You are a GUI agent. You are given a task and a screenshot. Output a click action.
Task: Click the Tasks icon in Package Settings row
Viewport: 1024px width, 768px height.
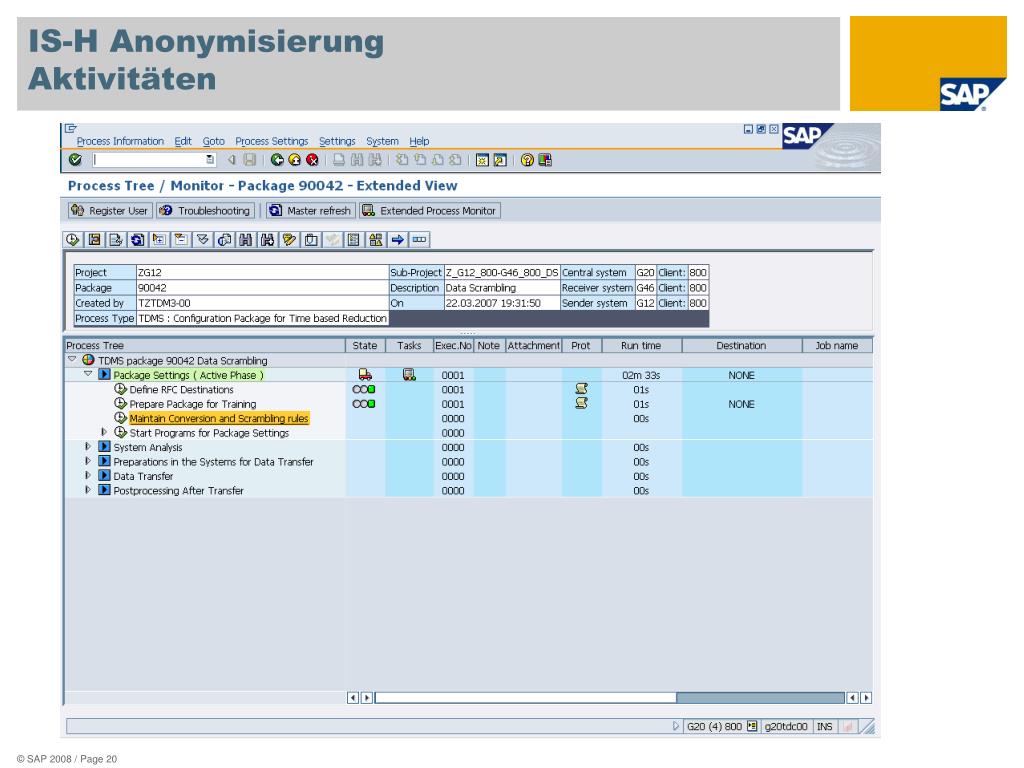pyautogui.click(x=409, y=375)
